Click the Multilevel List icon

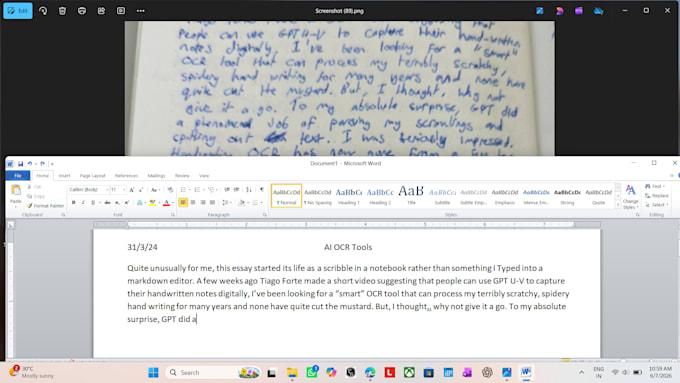click(211, 190)
